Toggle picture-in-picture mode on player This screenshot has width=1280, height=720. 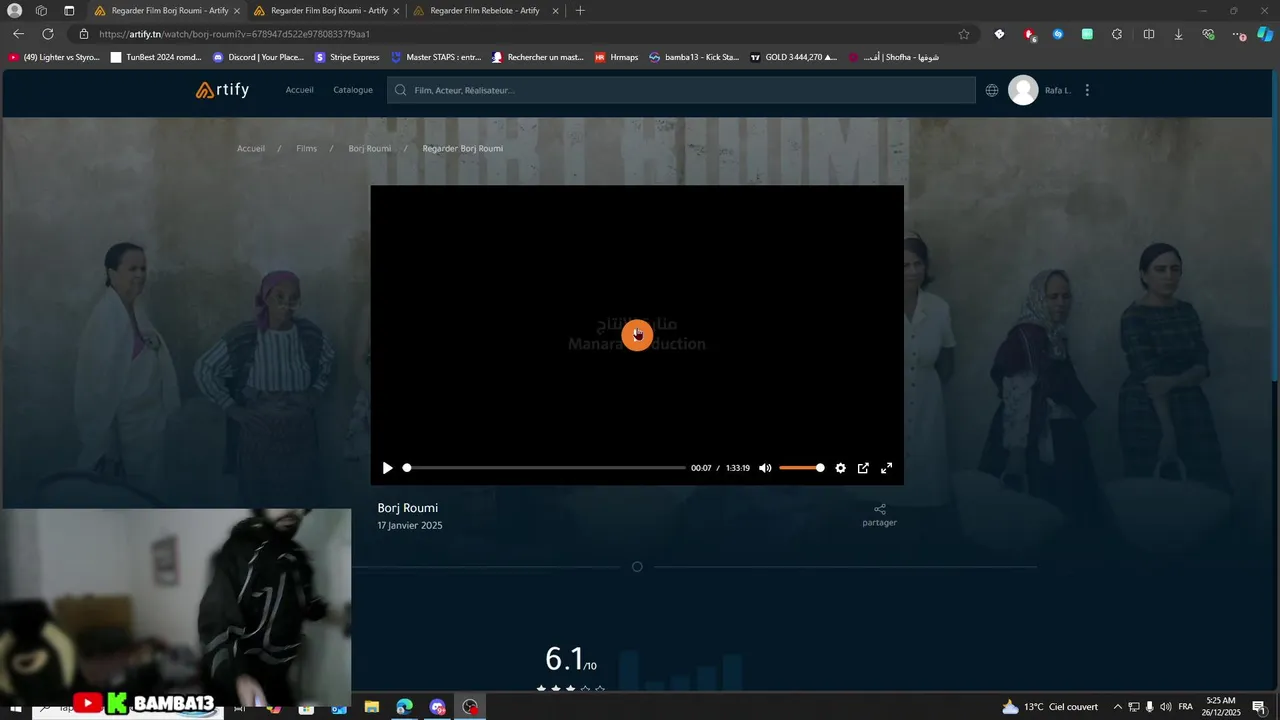[x=863, y=468]
